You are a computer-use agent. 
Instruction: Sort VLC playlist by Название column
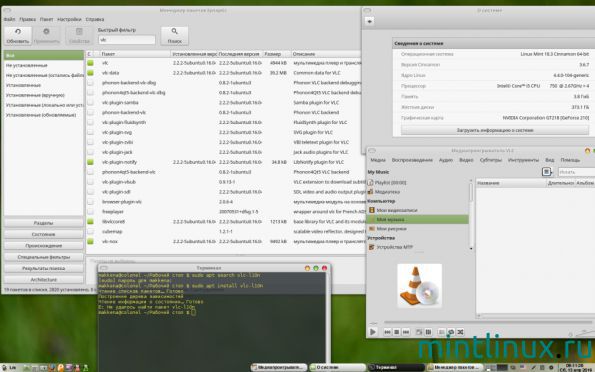click(511, 183)
